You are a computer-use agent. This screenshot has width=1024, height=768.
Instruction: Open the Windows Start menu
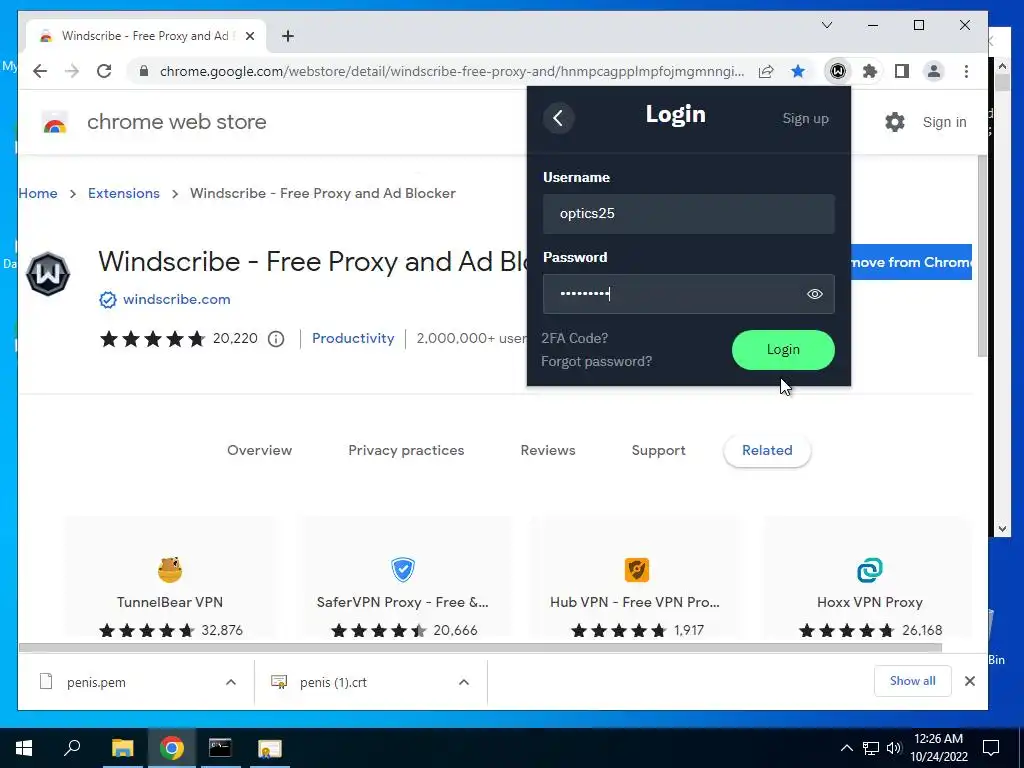24,748
